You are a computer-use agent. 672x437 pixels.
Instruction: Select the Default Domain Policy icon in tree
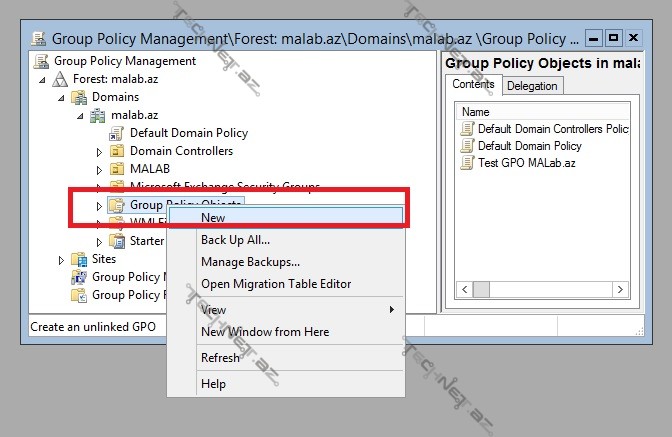tap(117, 133)
